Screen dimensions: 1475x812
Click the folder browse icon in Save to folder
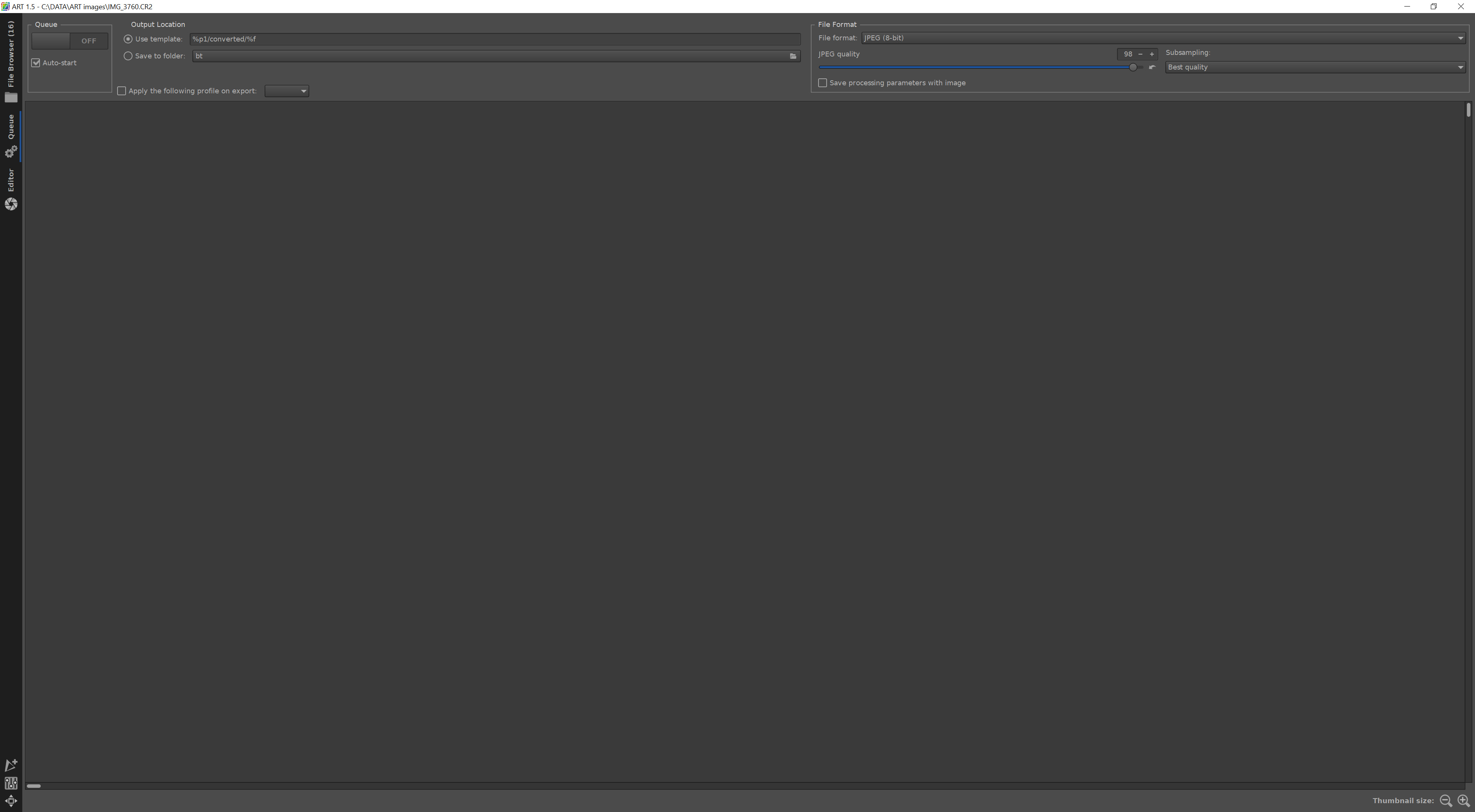pos(793,56)
